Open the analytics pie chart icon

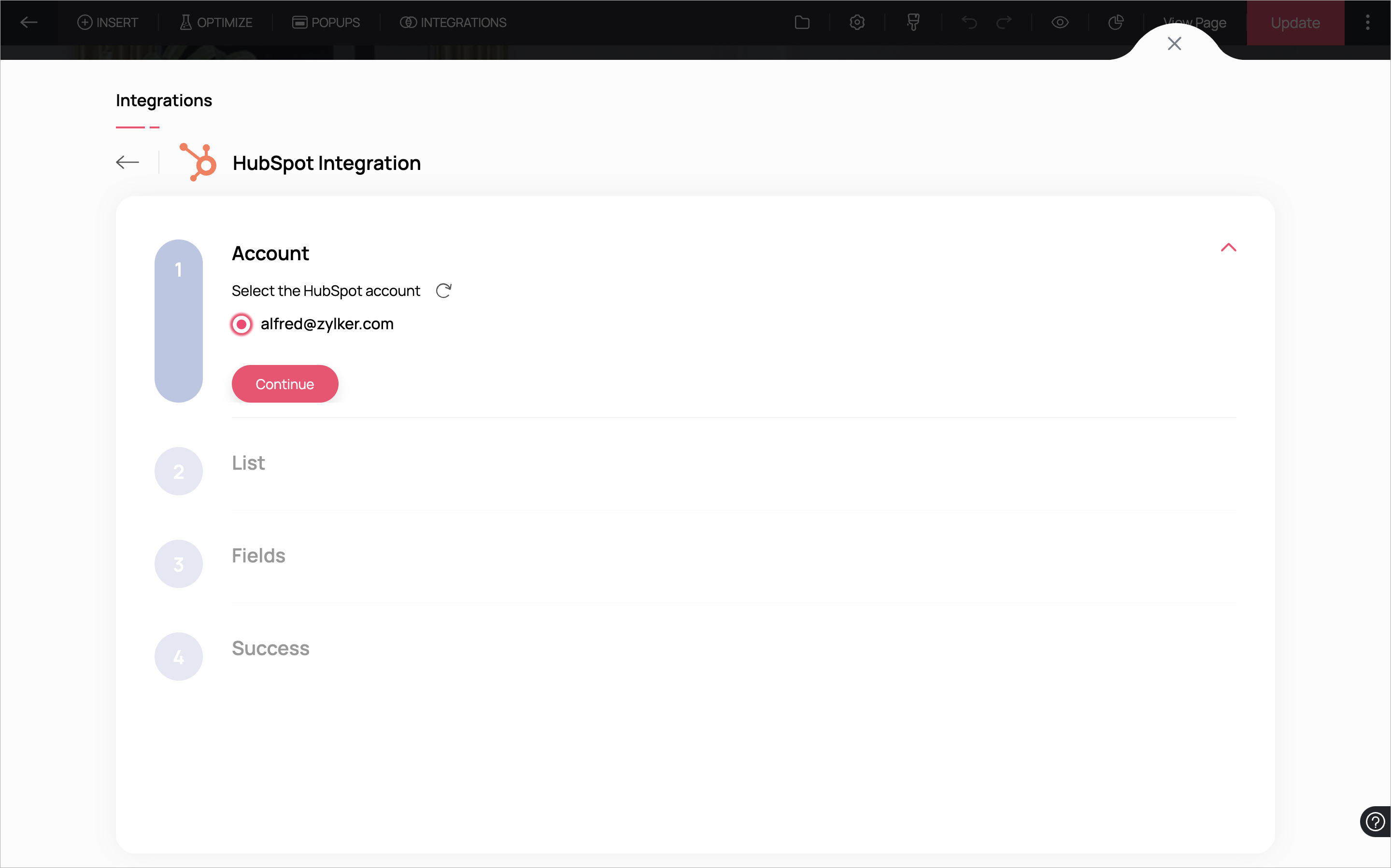[x=1115, y=22]
